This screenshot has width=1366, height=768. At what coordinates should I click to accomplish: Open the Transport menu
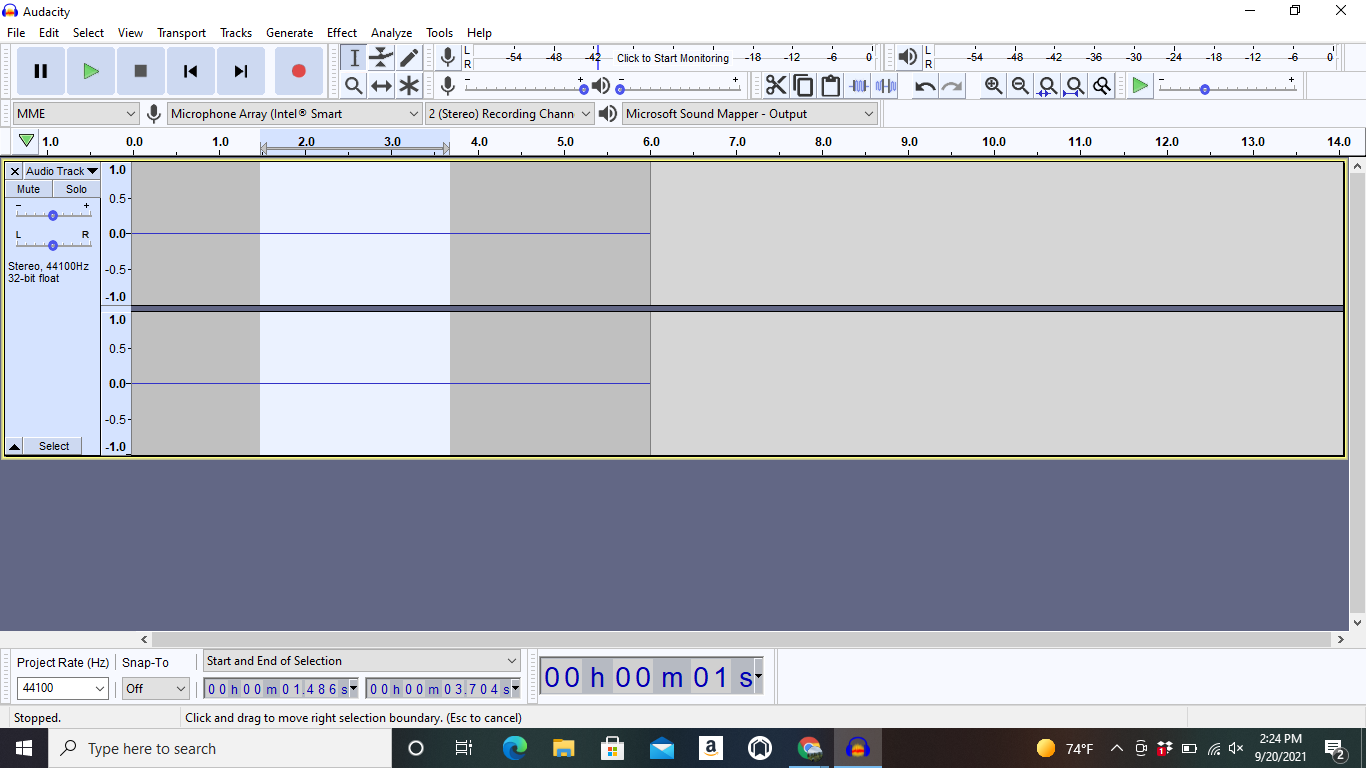tap(181, 32)
